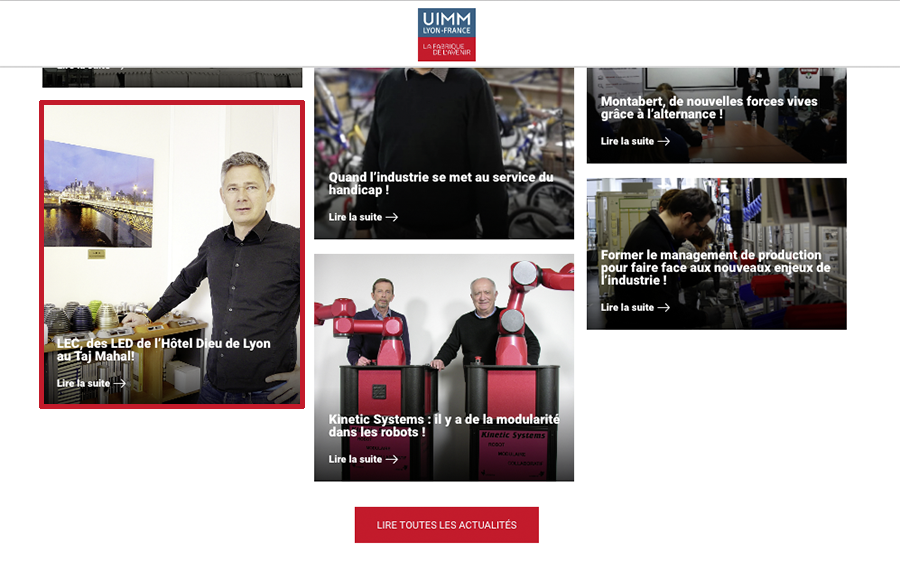Click partially hidden article card at top left
Viewport: 900px width, 571px height.
click(172, 77)
